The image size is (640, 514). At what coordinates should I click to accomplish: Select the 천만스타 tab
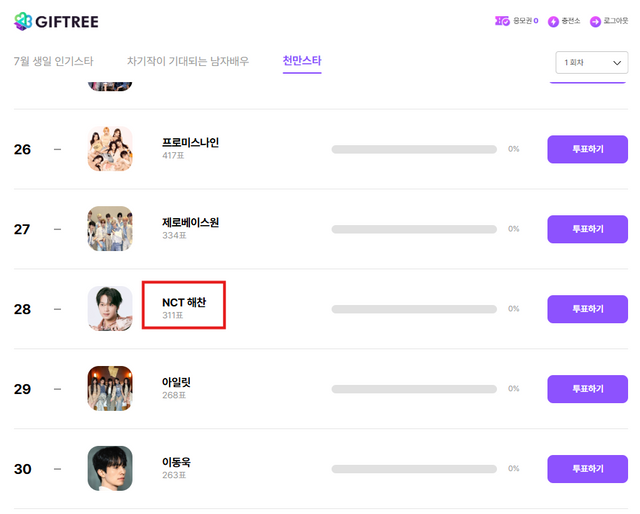coord(302,62)
